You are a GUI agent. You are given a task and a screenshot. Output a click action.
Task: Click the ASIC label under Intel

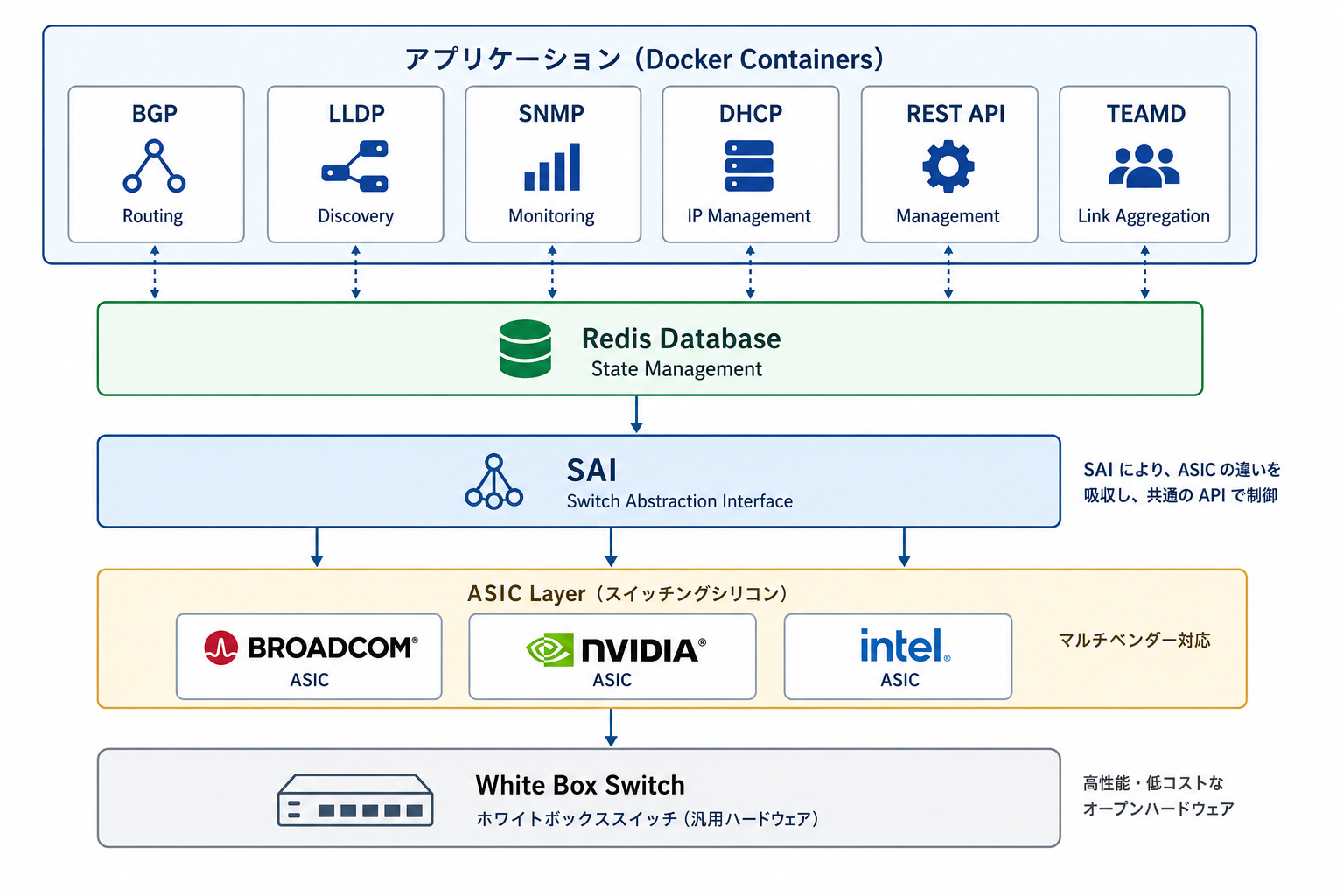coord(900,680)
